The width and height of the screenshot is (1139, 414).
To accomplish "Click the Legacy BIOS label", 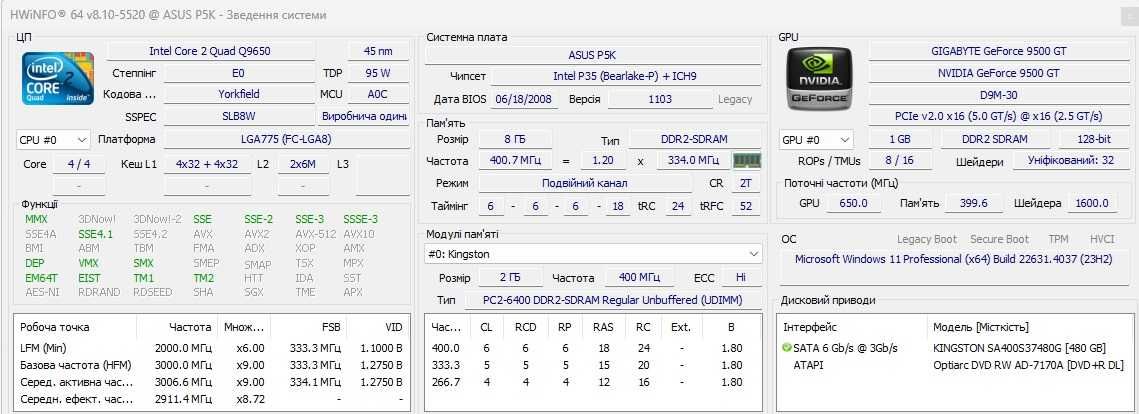I will tap(735, 100).
